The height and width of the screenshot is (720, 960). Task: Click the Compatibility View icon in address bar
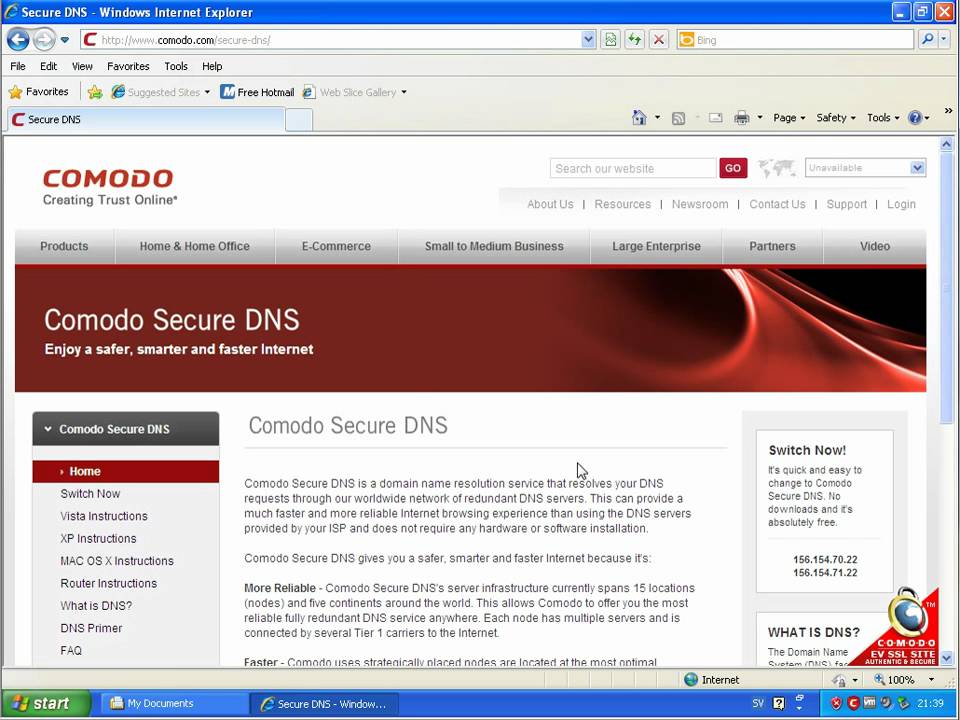click(x=610, y=40)
